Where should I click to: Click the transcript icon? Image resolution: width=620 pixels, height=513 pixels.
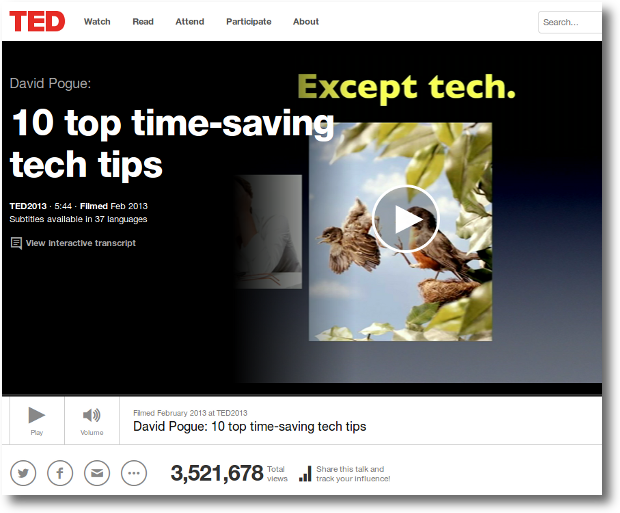tap(16, 243)
